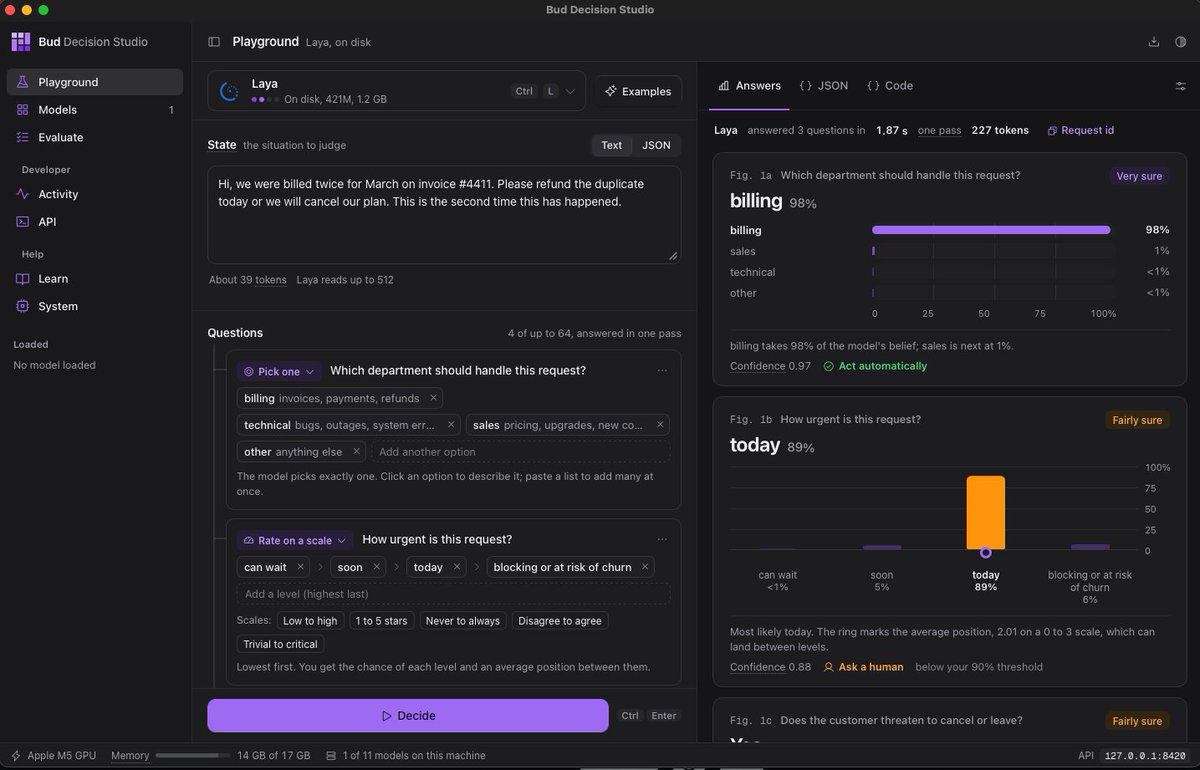This screenshot has height=770, width=1200.
Task: Open the Learn help page
Action: [95, 279]
